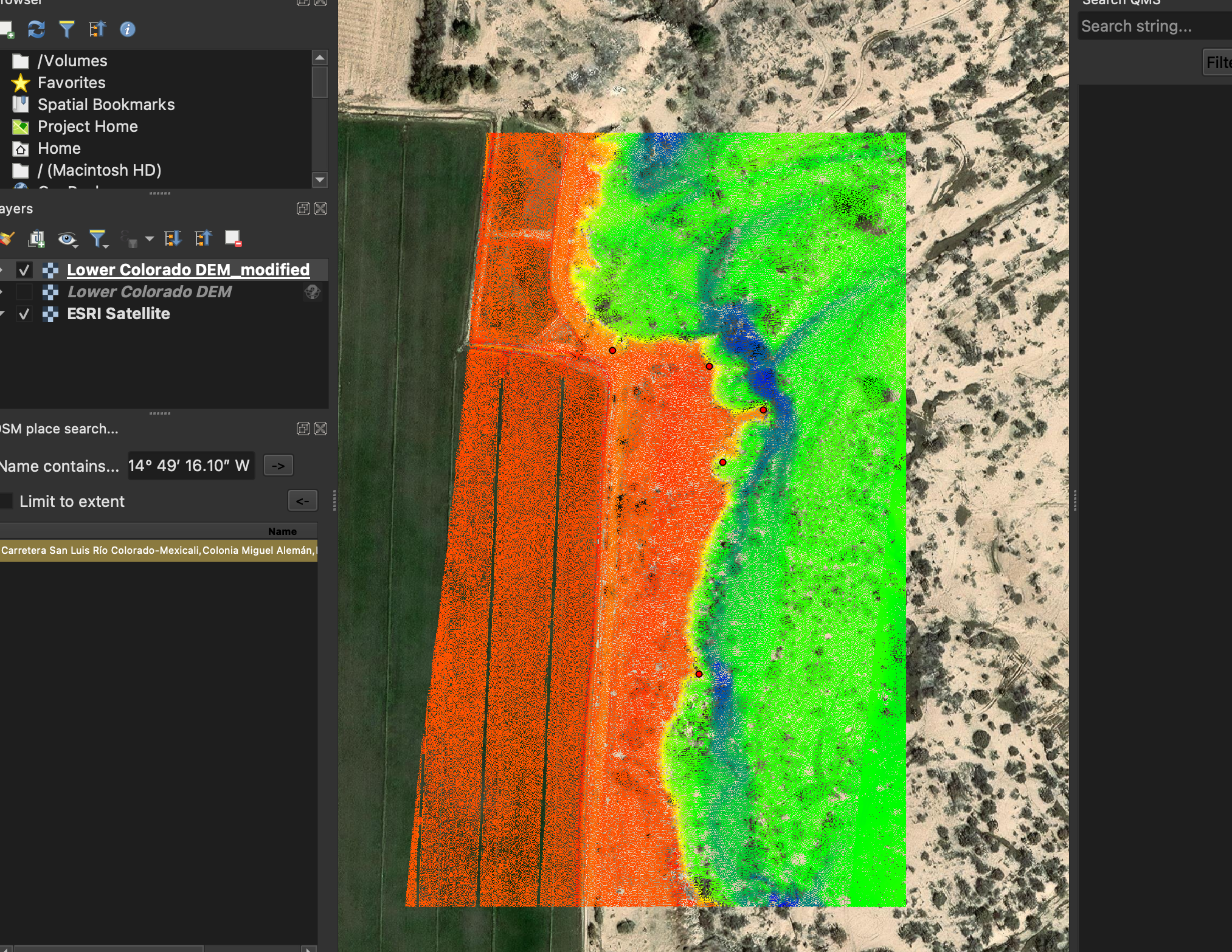Refresh the Browser panel
The image size is (1232, 952).
tap(36, 29)
